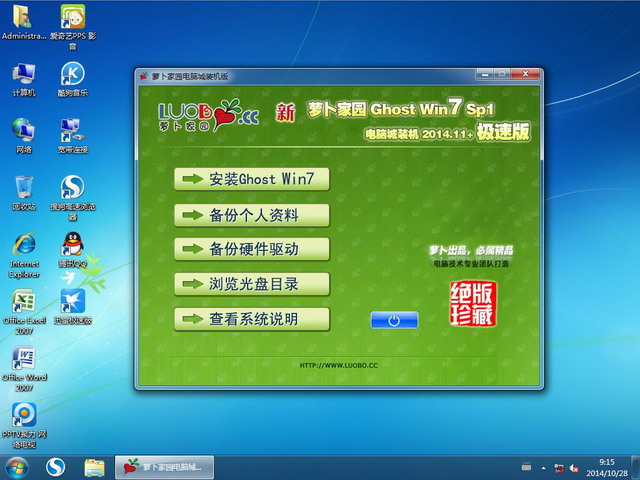Open the 网络 (Network) desktop icon
Image resolution: width=640 pixels, height=480 pixels.
[24, 136]
